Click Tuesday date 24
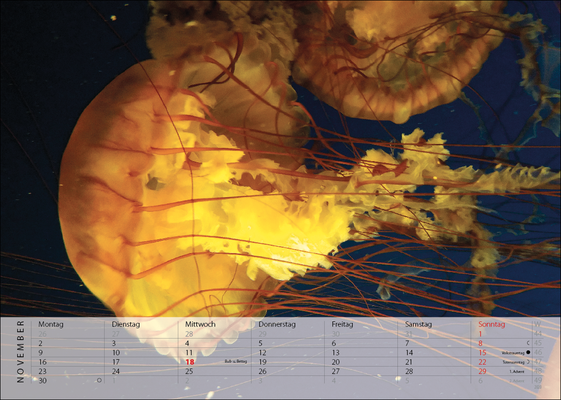561x400 pixels. [116, 371]
